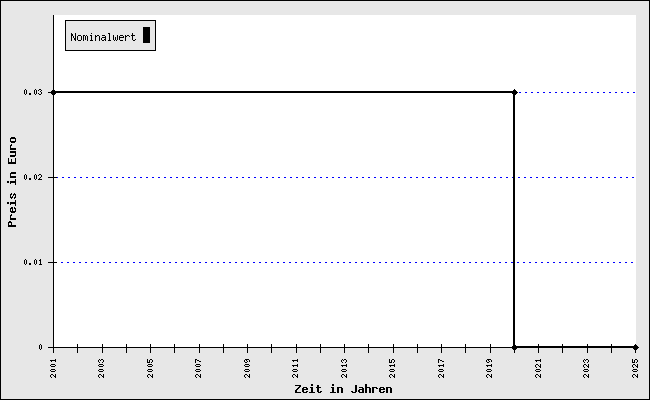
Task: Click the y-axis label 0.01
Action: click(x=33, y=262)
